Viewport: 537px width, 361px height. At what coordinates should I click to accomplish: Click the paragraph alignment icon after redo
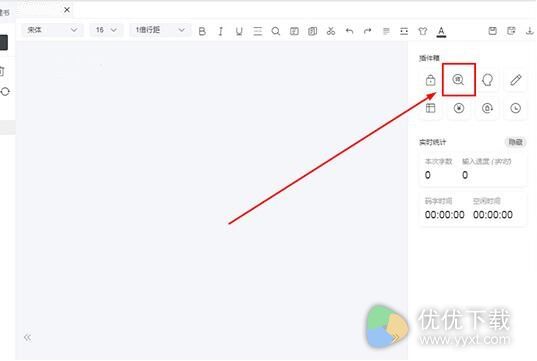pyautogui.click(x=386, y=32)
